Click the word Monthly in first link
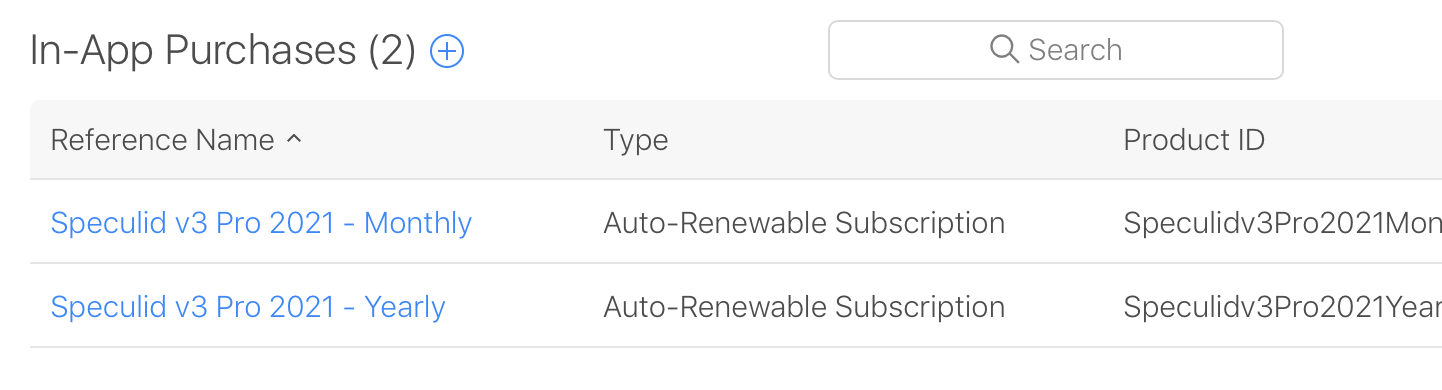 tap(418, 222)
